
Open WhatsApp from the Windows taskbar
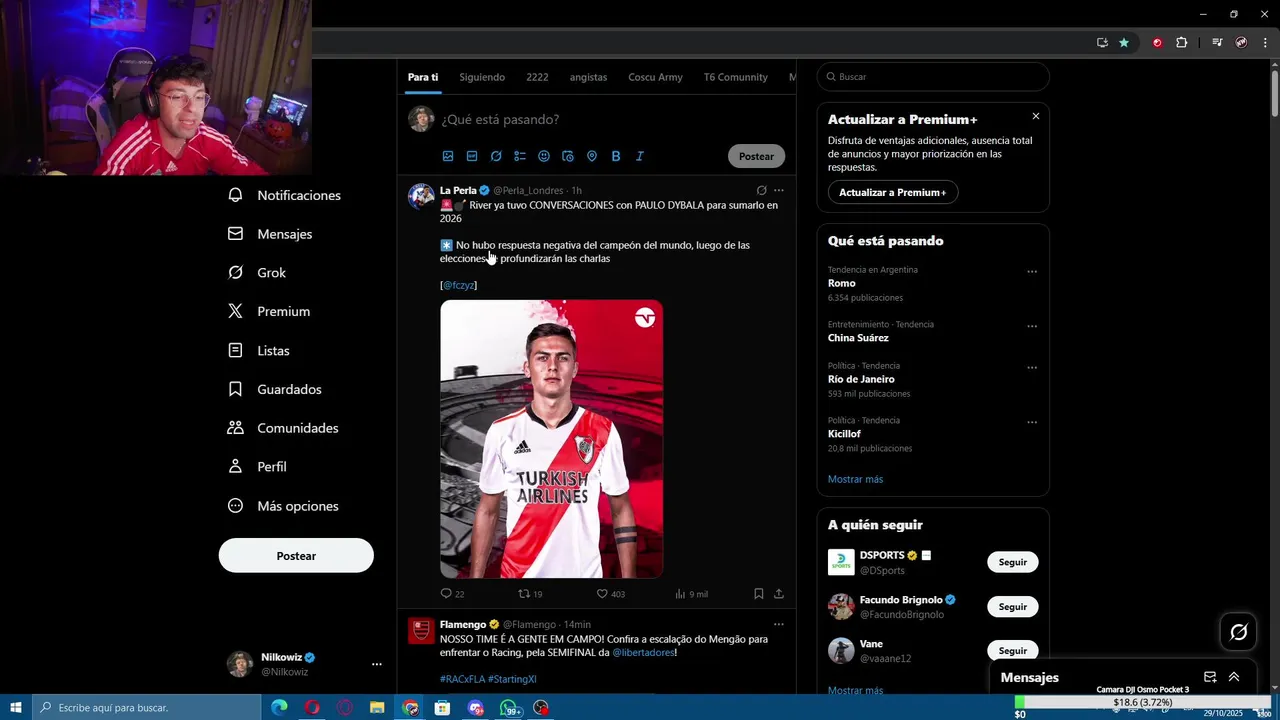509,708
